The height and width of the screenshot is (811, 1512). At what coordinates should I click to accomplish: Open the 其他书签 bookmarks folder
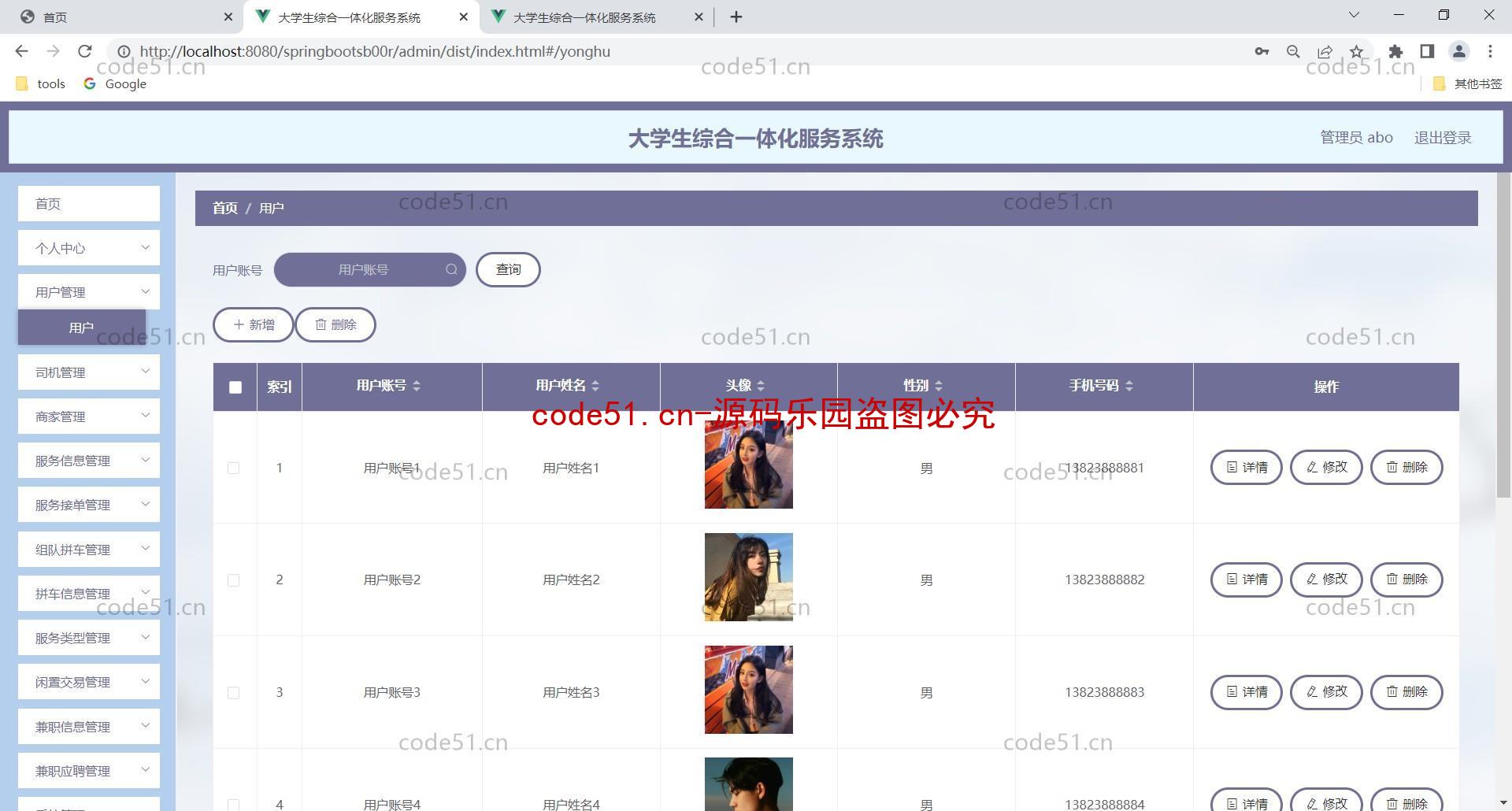tap(1468, 83)
